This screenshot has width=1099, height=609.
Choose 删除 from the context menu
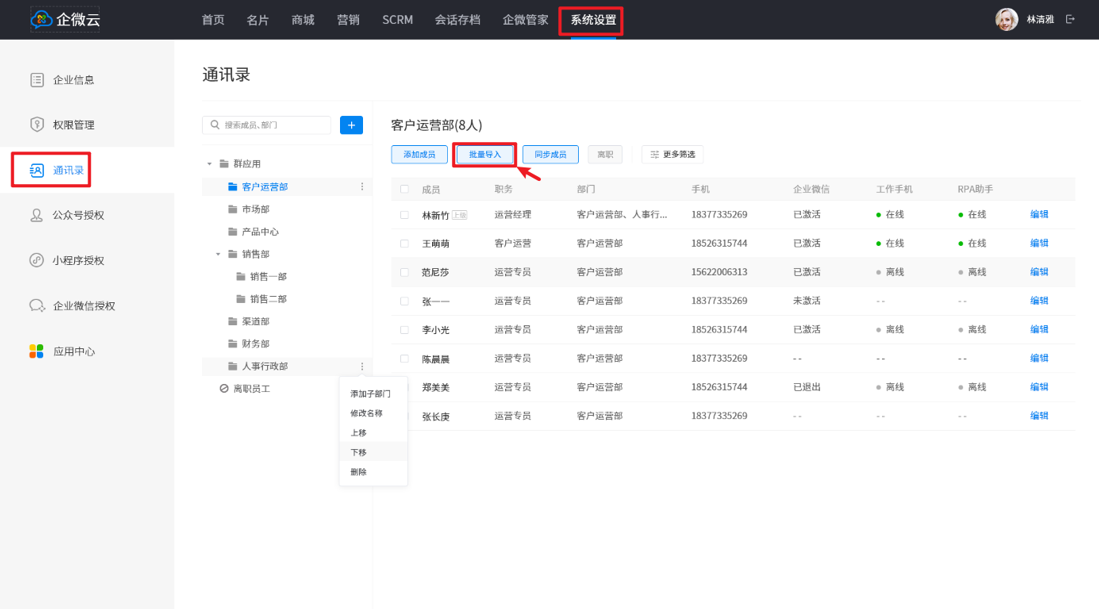coord(358,472)
